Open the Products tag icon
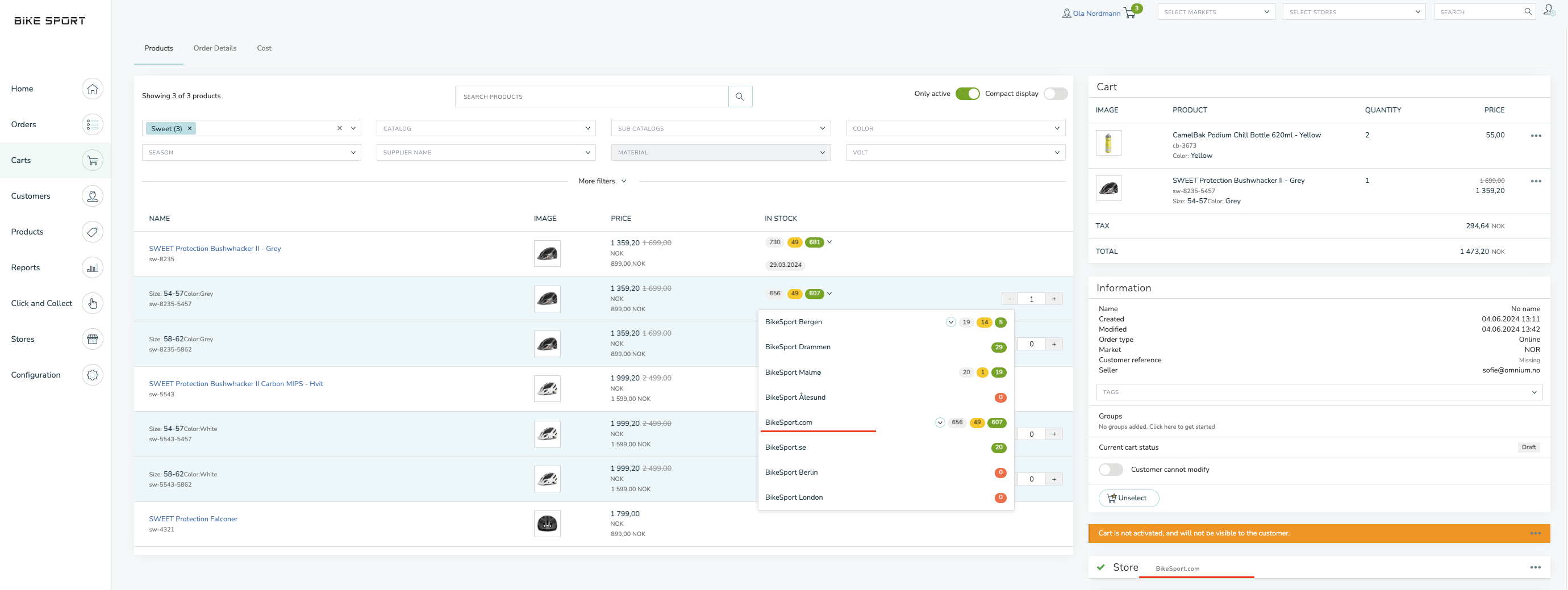This screenshot has width=1568, height=590. tap(93, 232)
